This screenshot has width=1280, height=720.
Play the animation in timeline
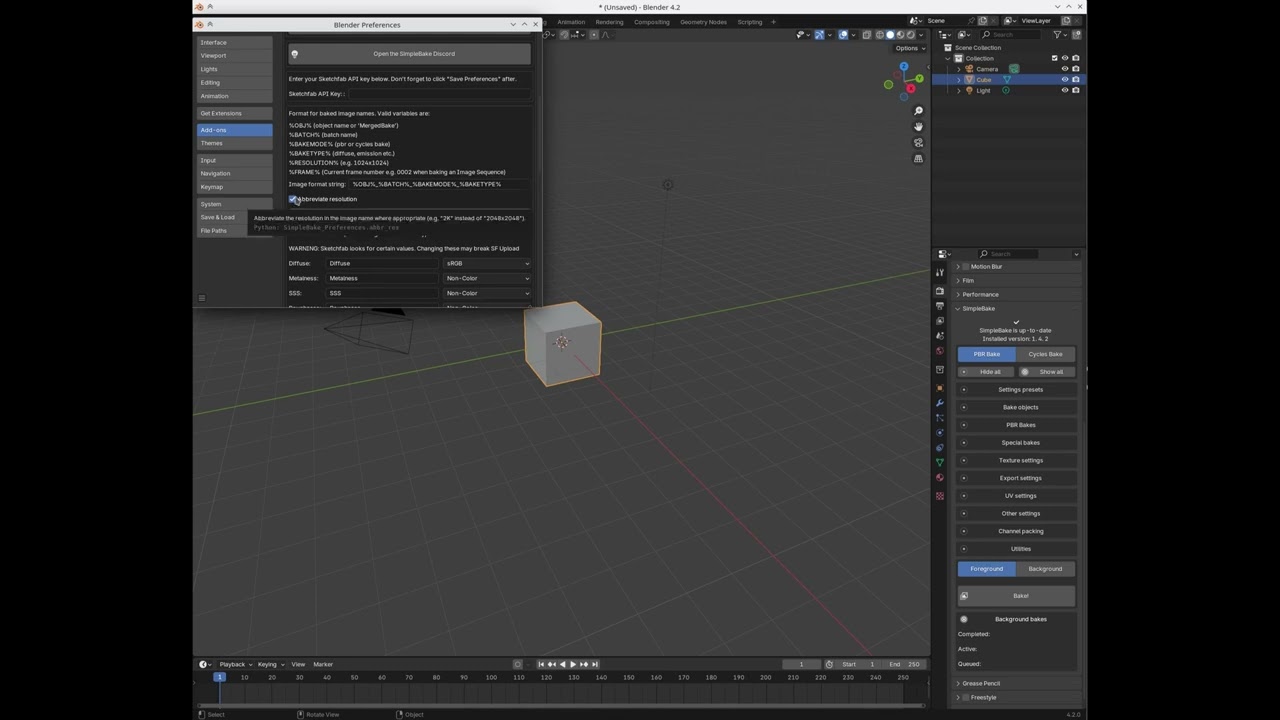coord(573,664)
